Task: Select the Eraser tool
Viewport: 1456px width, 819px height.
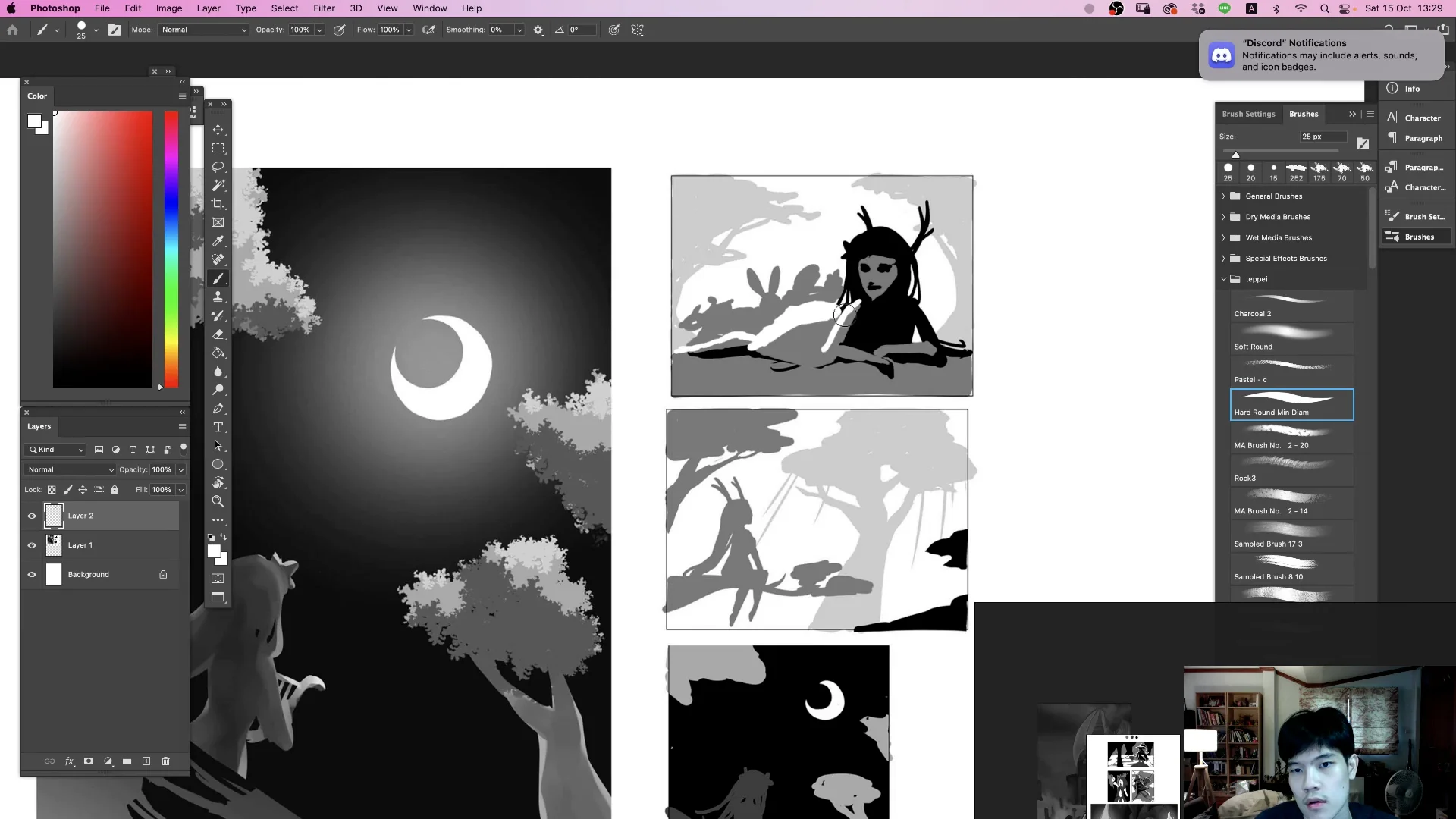Action: pos(218,334)
